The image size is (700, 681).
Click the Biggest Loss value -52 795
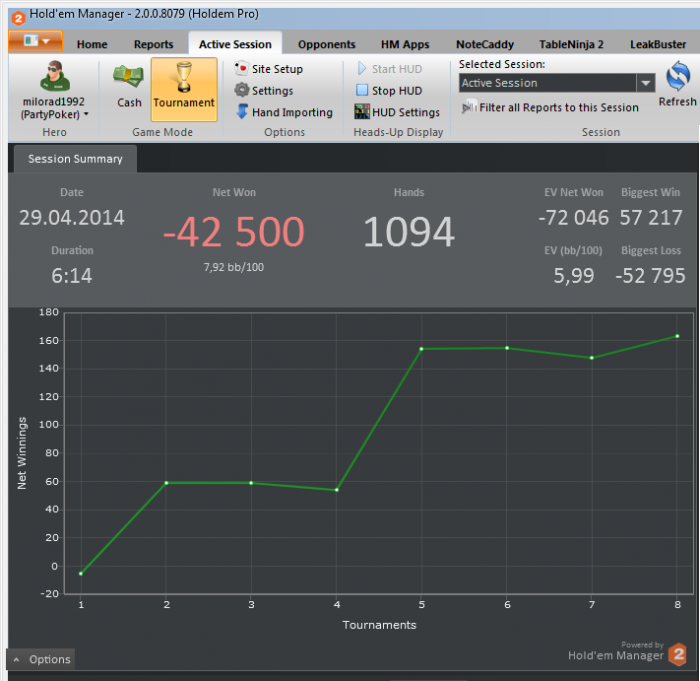pyautogui.click(x=650, y=276)
